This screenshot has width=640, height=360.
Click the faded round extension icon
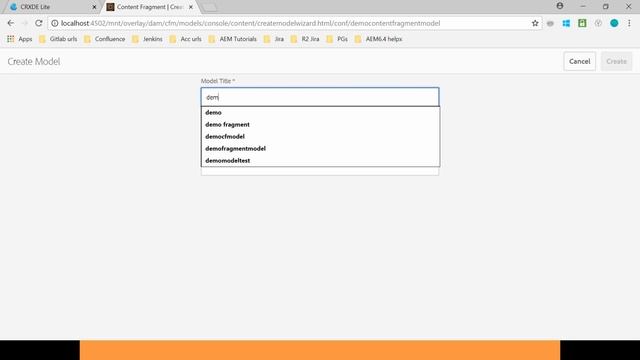click(598, 23)
